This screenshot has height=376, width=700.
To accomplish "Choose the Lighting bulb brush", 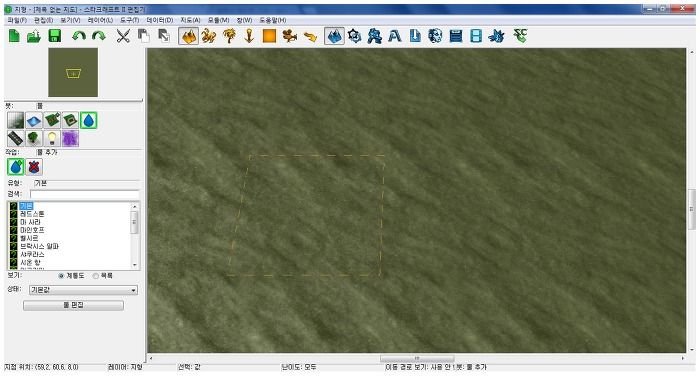I will pos(52,139).
